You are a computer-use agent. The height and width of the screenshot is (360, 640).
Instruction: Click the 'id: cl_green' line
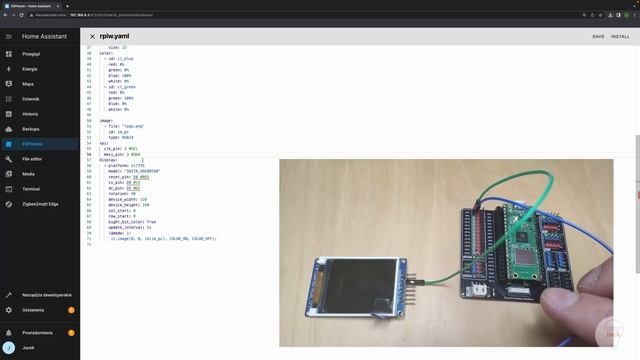point(120,87)
